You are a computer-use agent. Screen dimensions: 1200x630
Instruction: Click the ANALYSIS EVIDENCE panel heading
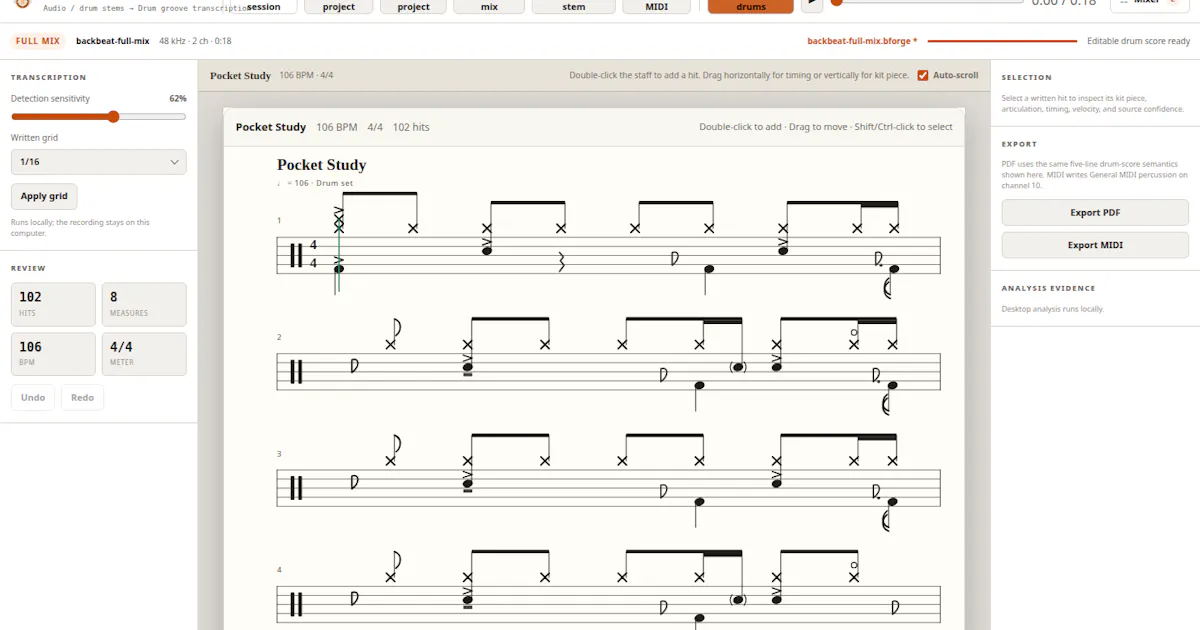tap(1048, 288)
